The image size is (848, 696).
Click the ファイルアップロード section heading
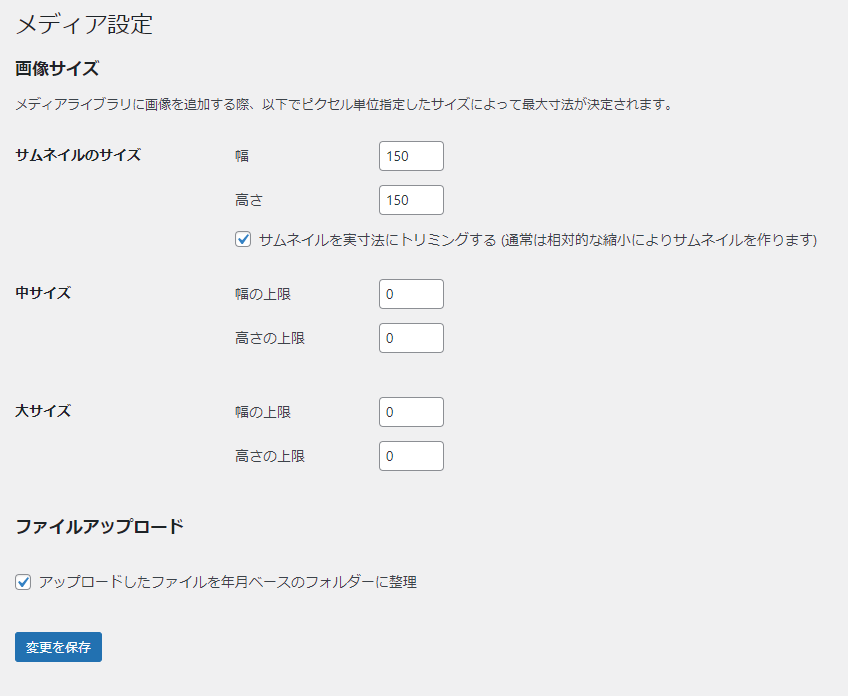tap(99, 526)
